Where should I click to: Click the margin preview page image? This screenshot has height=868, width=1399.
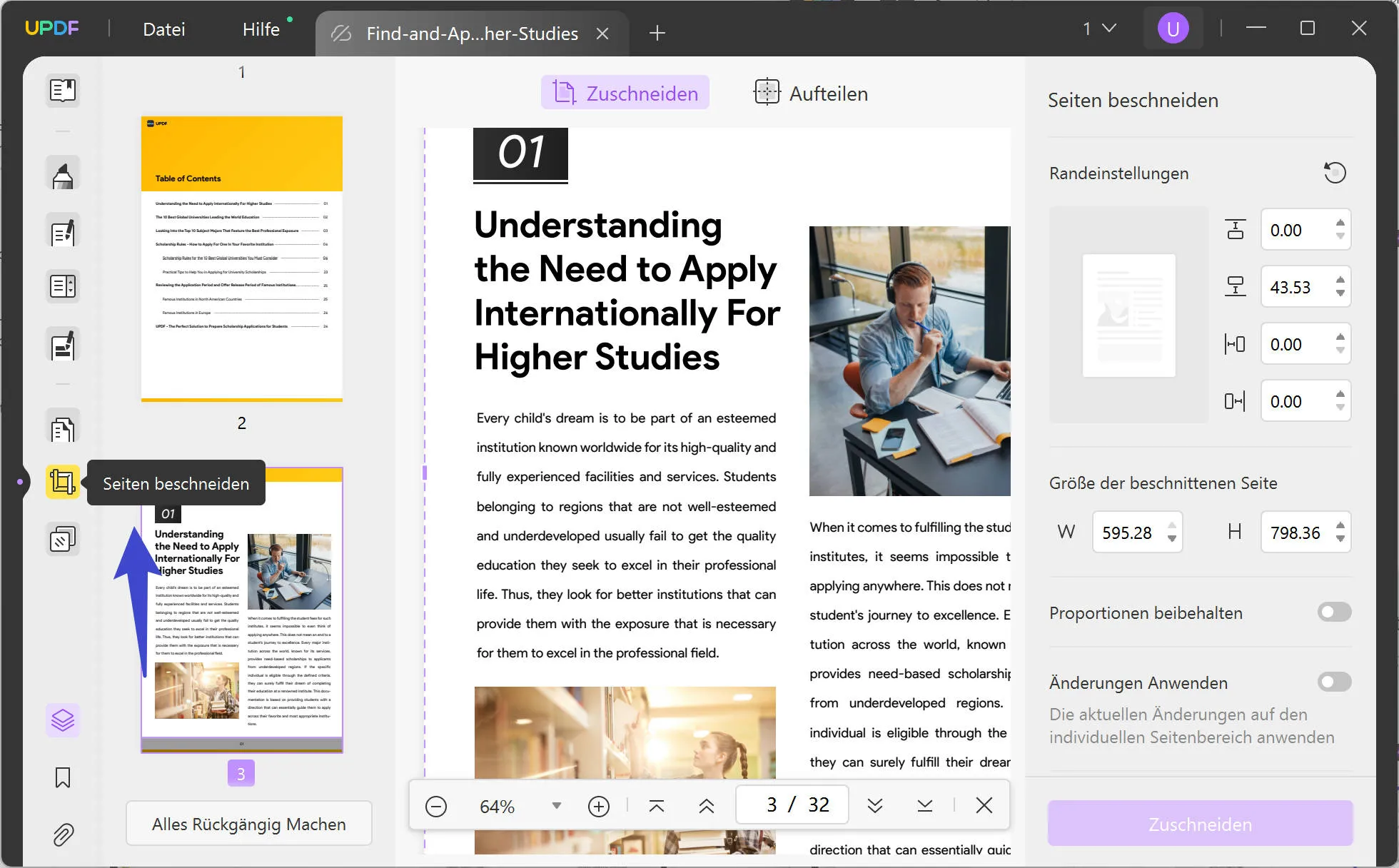pyautogui.click(x=1128, y=315)
